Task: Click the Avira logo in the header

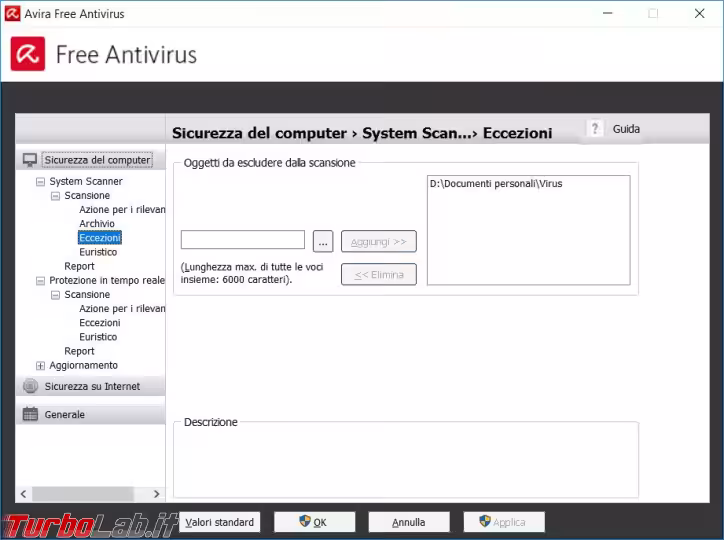Action: (28, 54)
